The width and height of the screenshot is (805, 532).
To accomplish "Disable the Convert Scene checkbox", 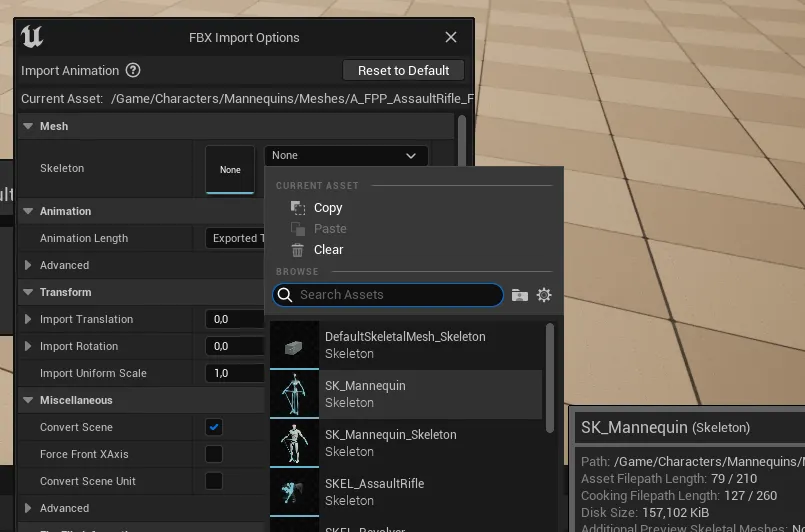I will [x=214, y=427].
